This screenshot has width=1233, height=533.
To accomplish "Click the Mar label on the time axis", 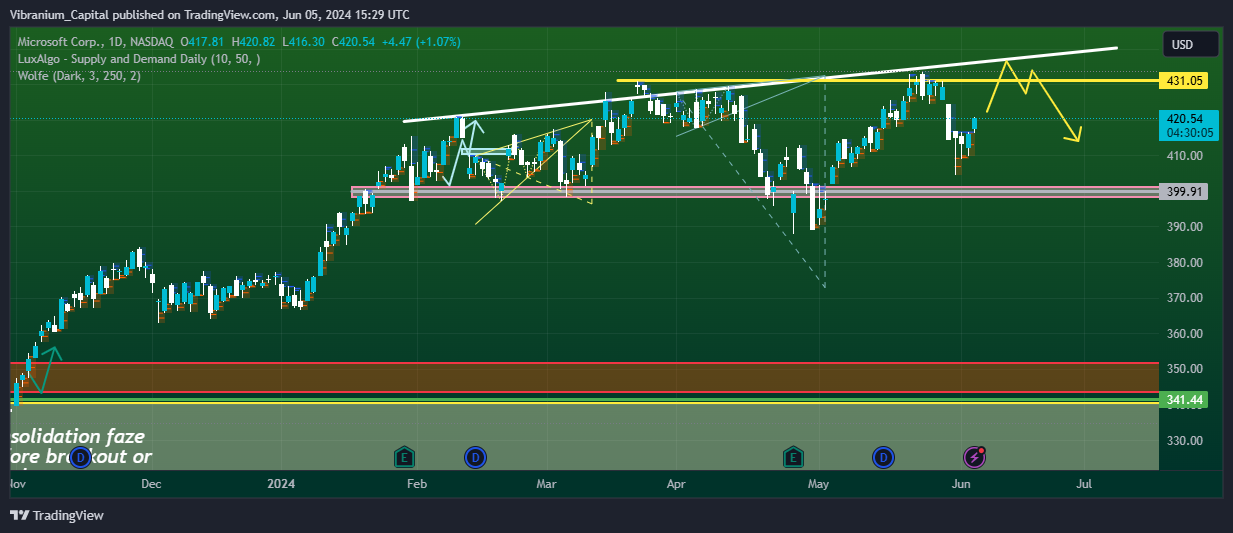I will 546,484.
